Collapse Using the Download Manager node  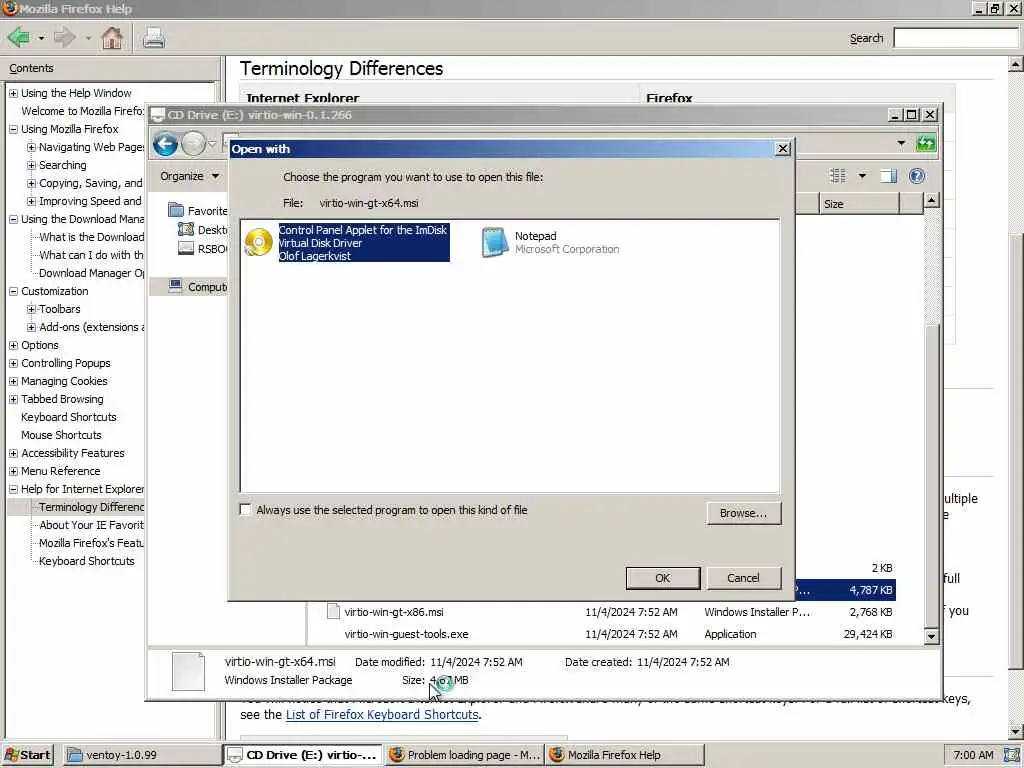pyautogui.click(x=13, y=219)
